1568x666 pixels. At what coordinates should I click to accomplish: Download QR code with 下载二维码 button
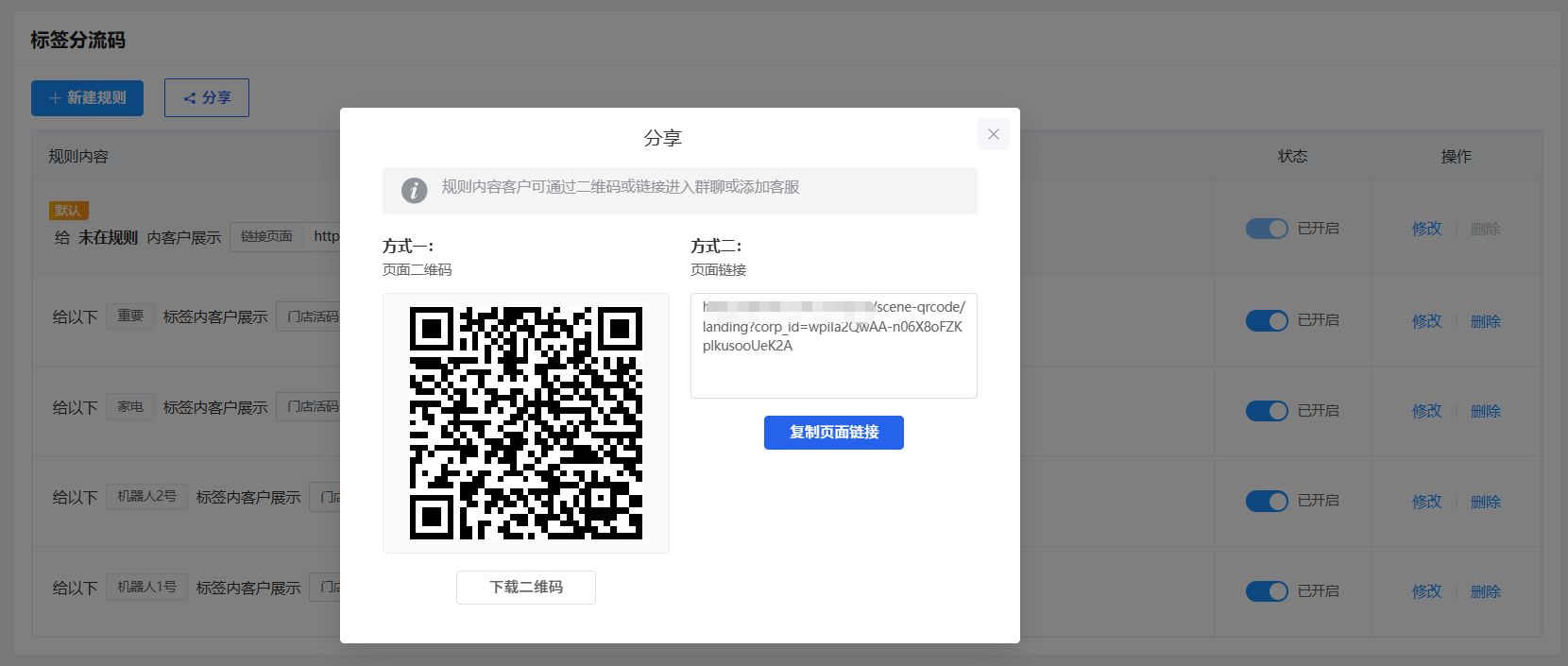[x=526, y=588]
